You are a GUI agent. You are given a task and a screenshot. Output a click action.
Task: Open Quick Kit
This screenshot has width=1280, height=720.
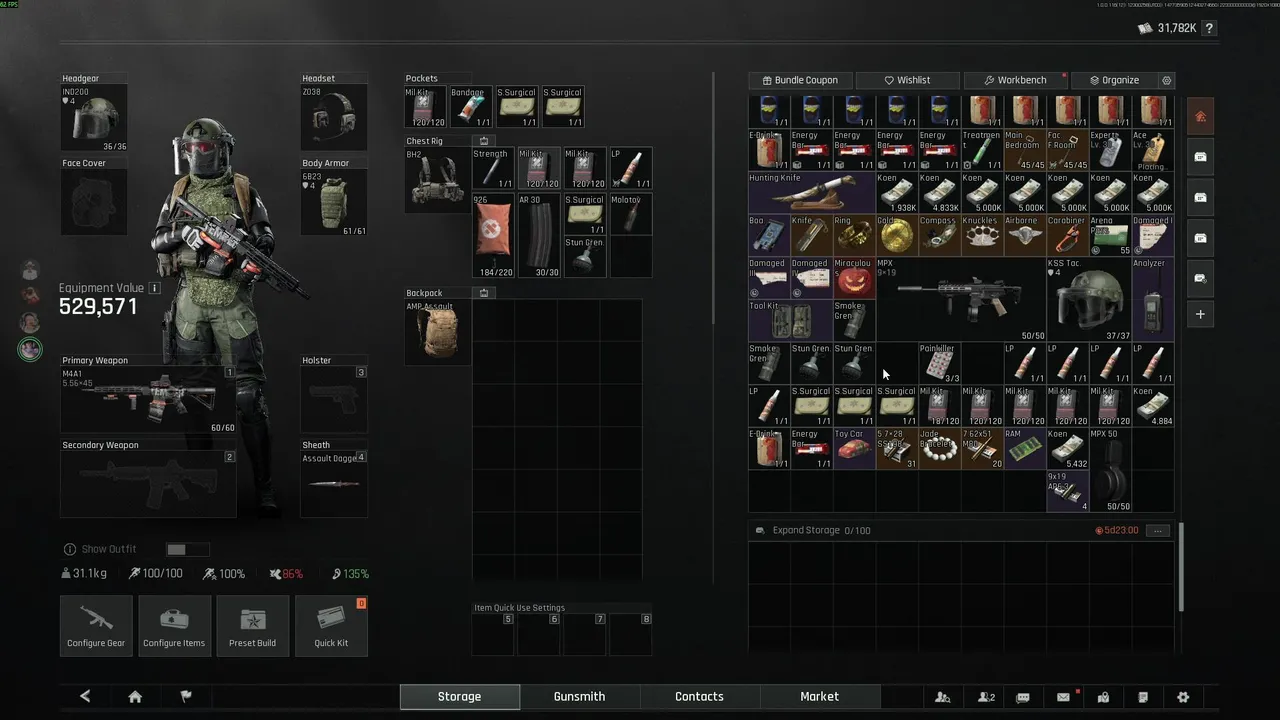coord(331,626)
